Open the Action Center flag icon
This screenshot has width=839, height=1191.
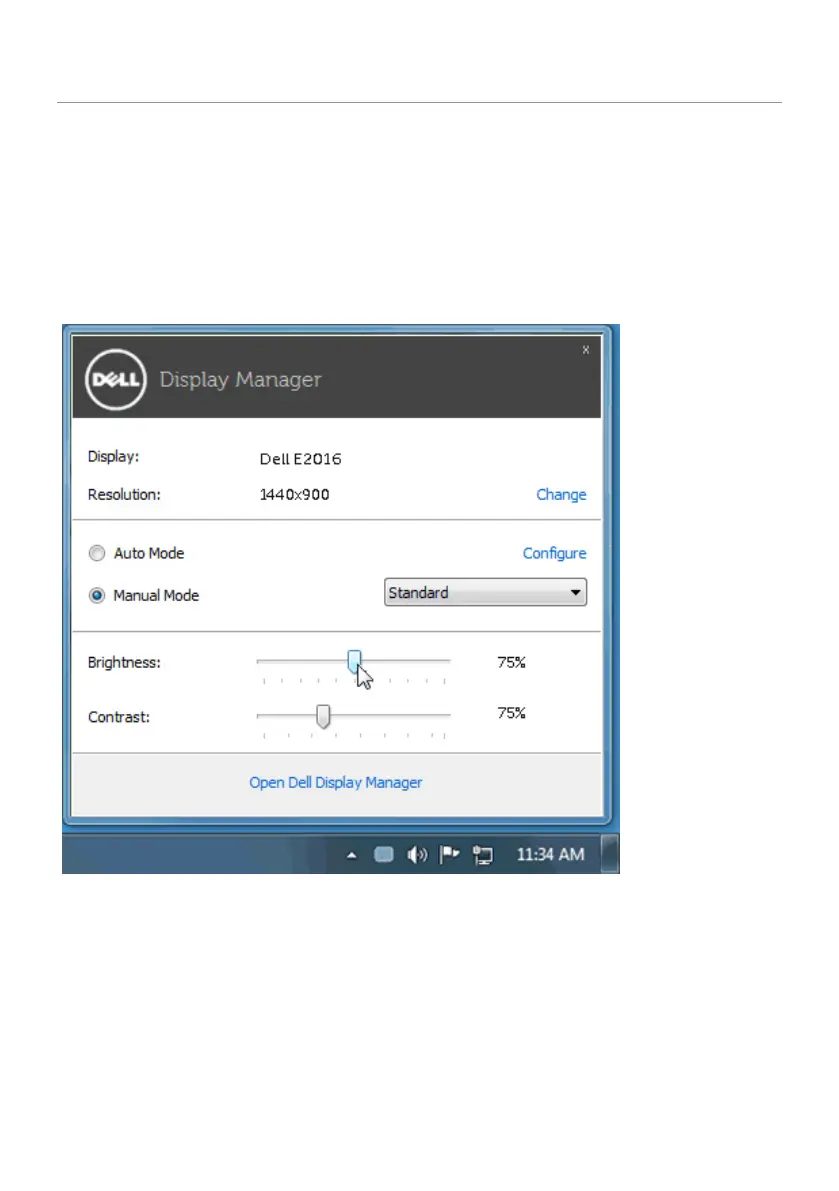tap(449, 855)
